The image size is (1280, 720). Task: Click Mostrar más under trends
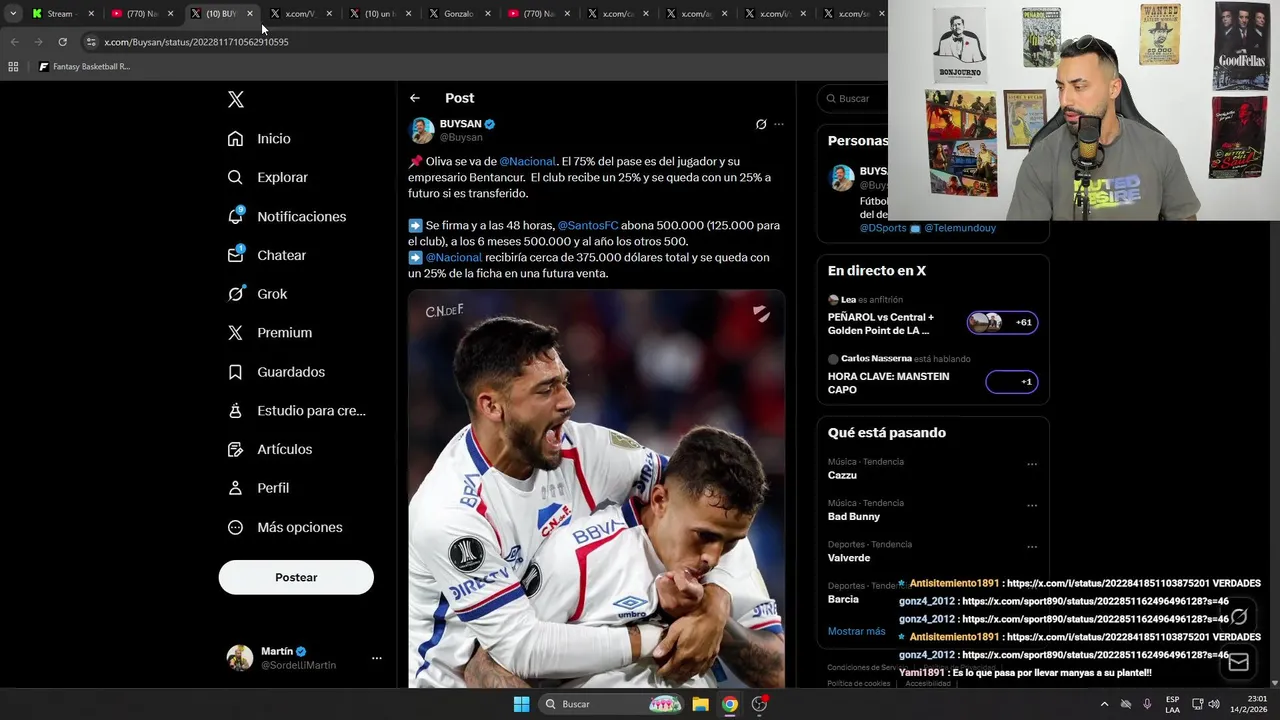[856, 631]
